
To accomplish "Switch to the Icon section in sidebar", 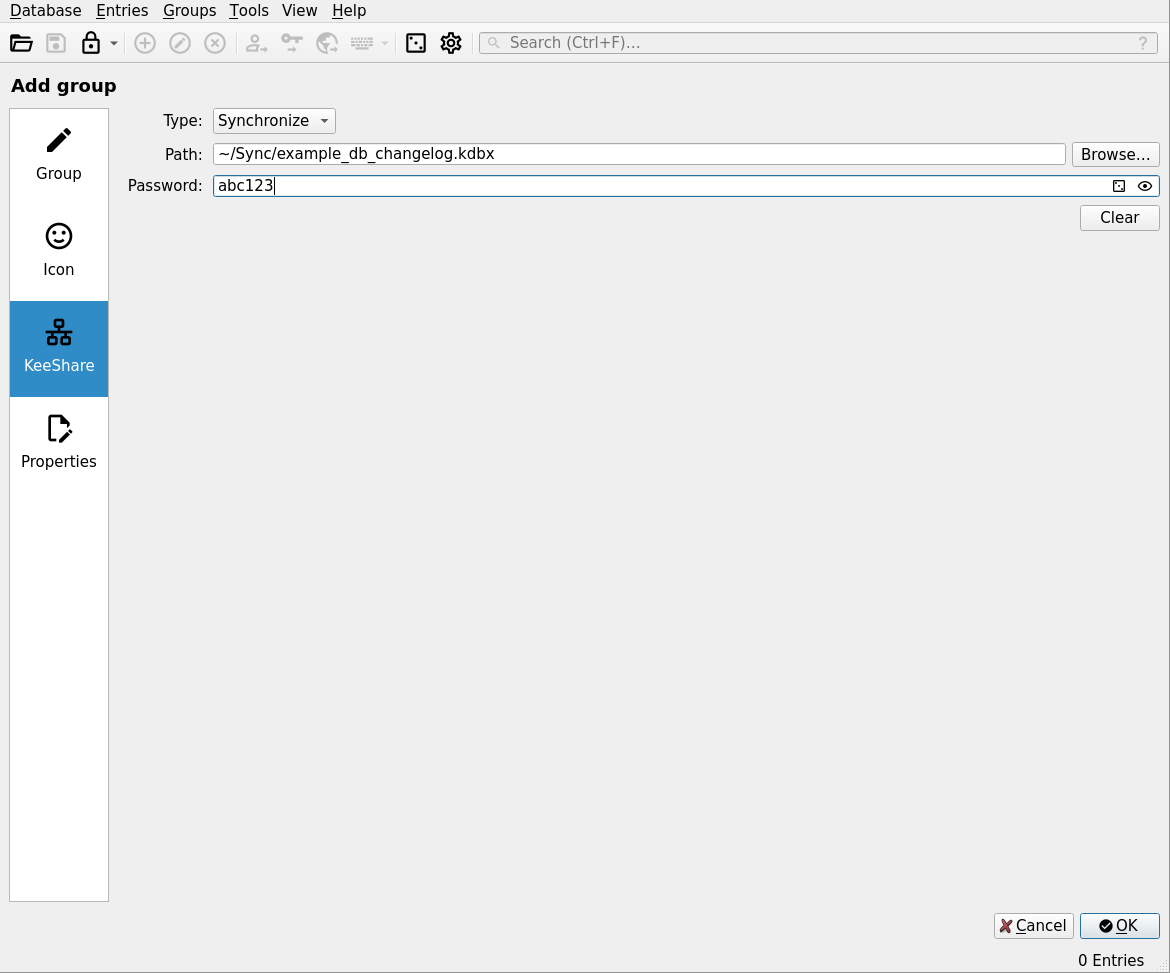I will click(x=59, y=250).
